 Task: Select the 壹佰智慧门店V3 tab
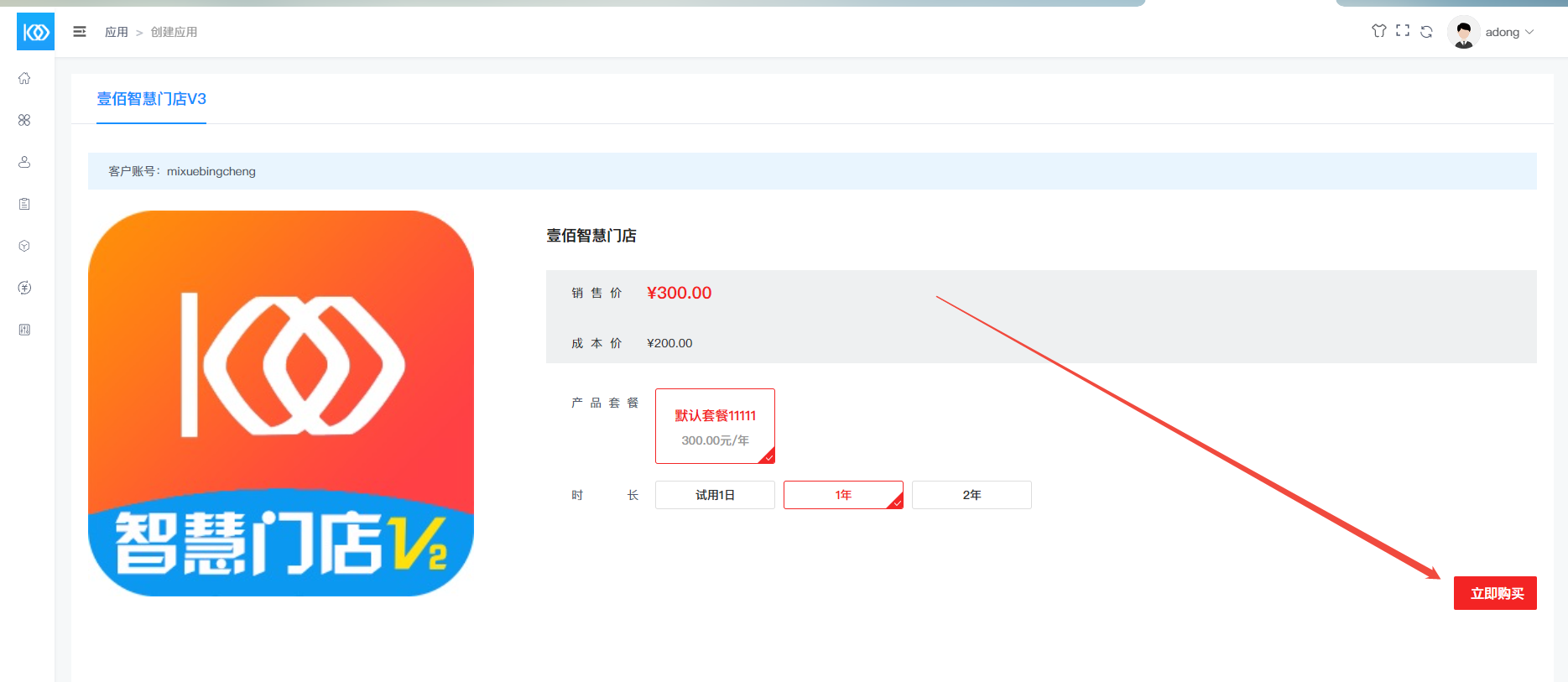click(151, 99)
